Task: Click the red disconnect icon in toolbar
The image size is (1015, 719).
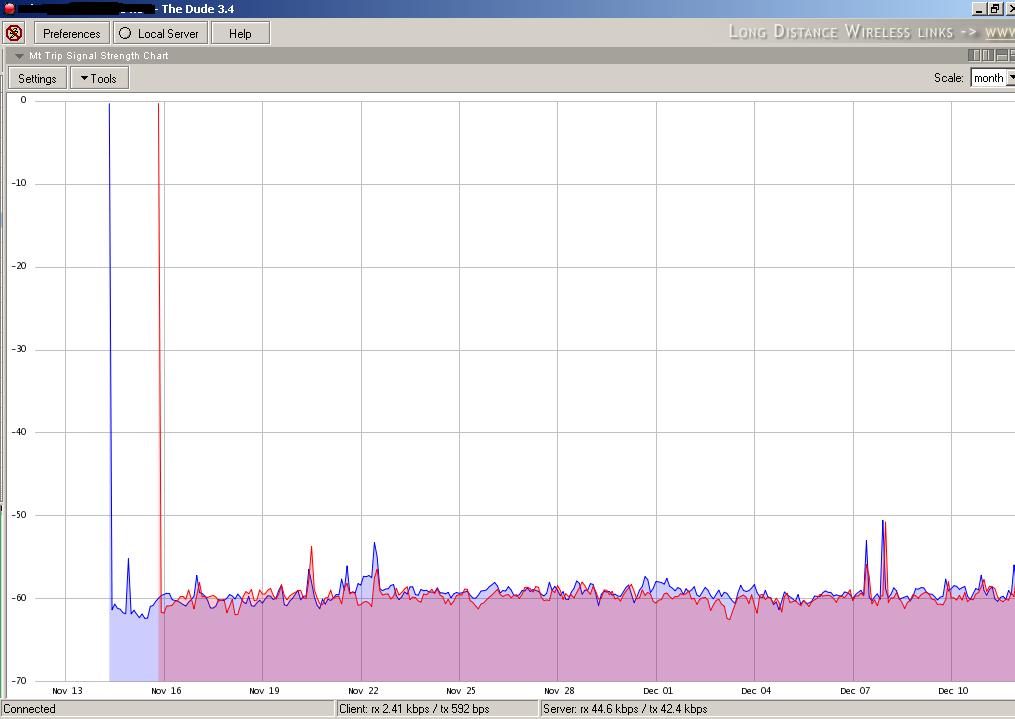Action: 14,33
